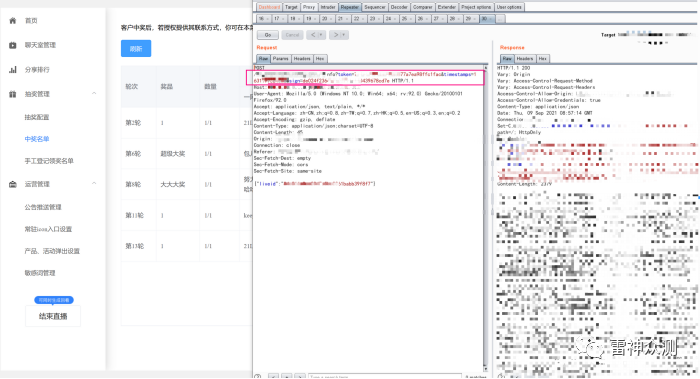This screenshot has height=379, width=700.
Task: Open the 中奖名单 menu link
Action: (37, 139)
